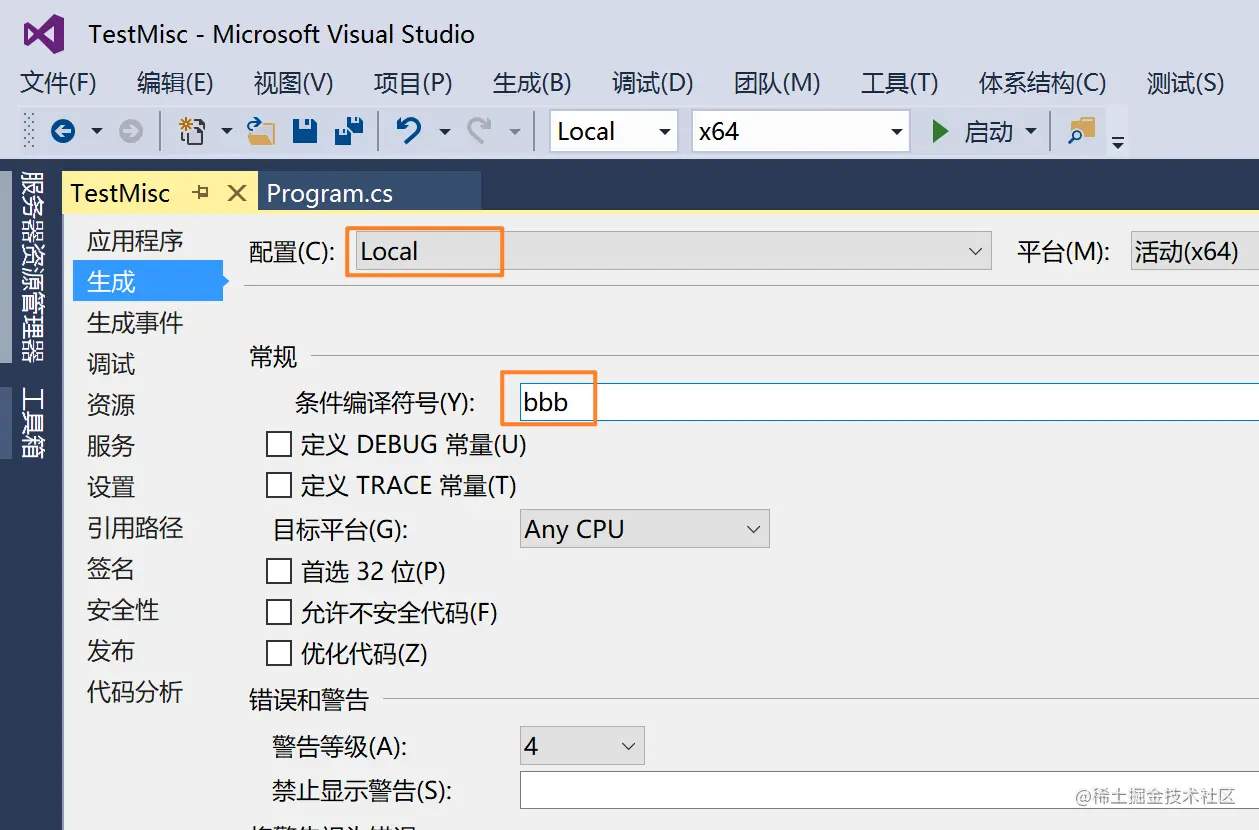Open the 调试 property page in sidebar

point(111,364)
